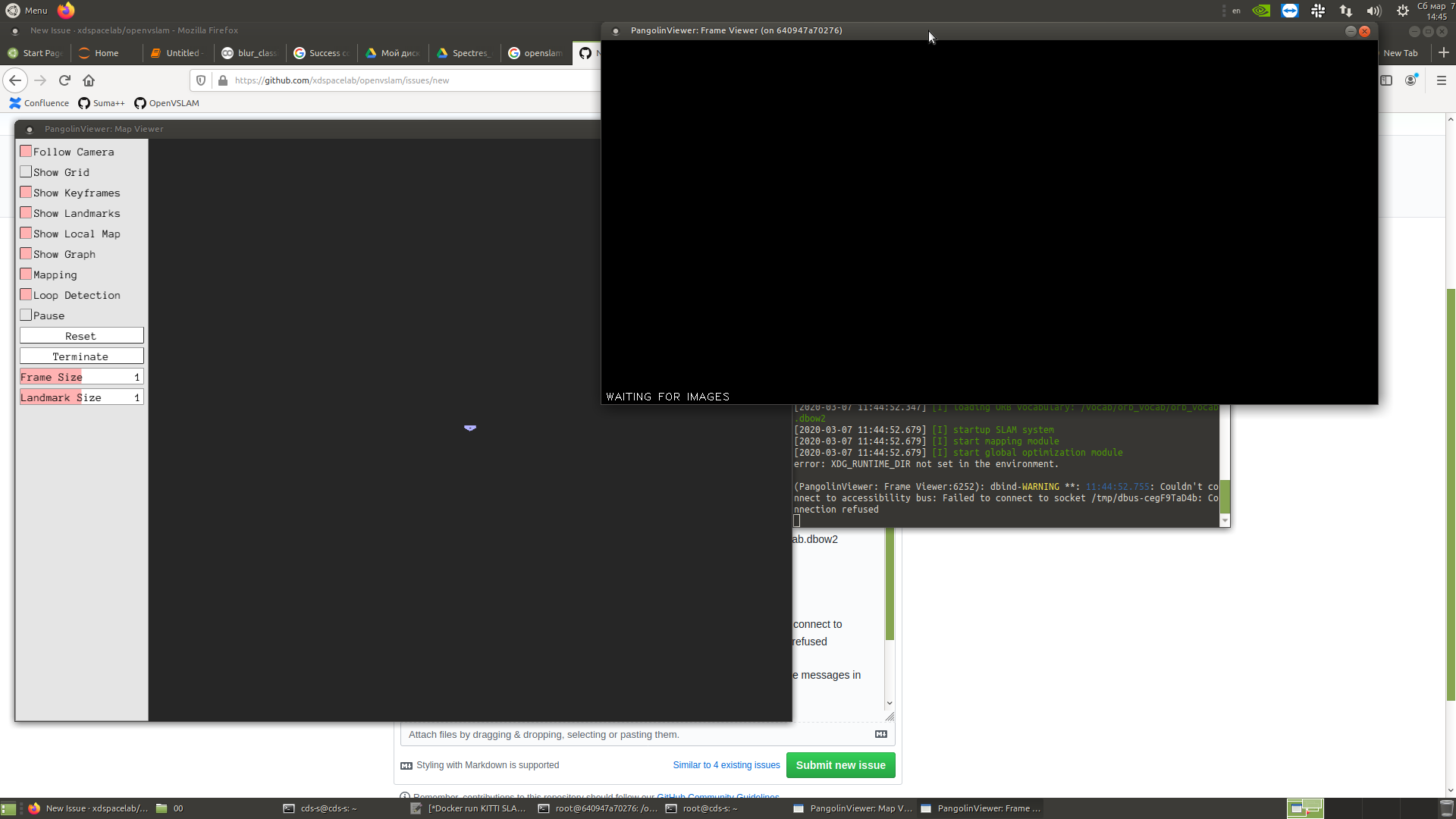Image resolution: width=1456 pixels, height=819 pixels.
Task: Click the volume icon in the system tray
Action: [x=1374, y=11]
